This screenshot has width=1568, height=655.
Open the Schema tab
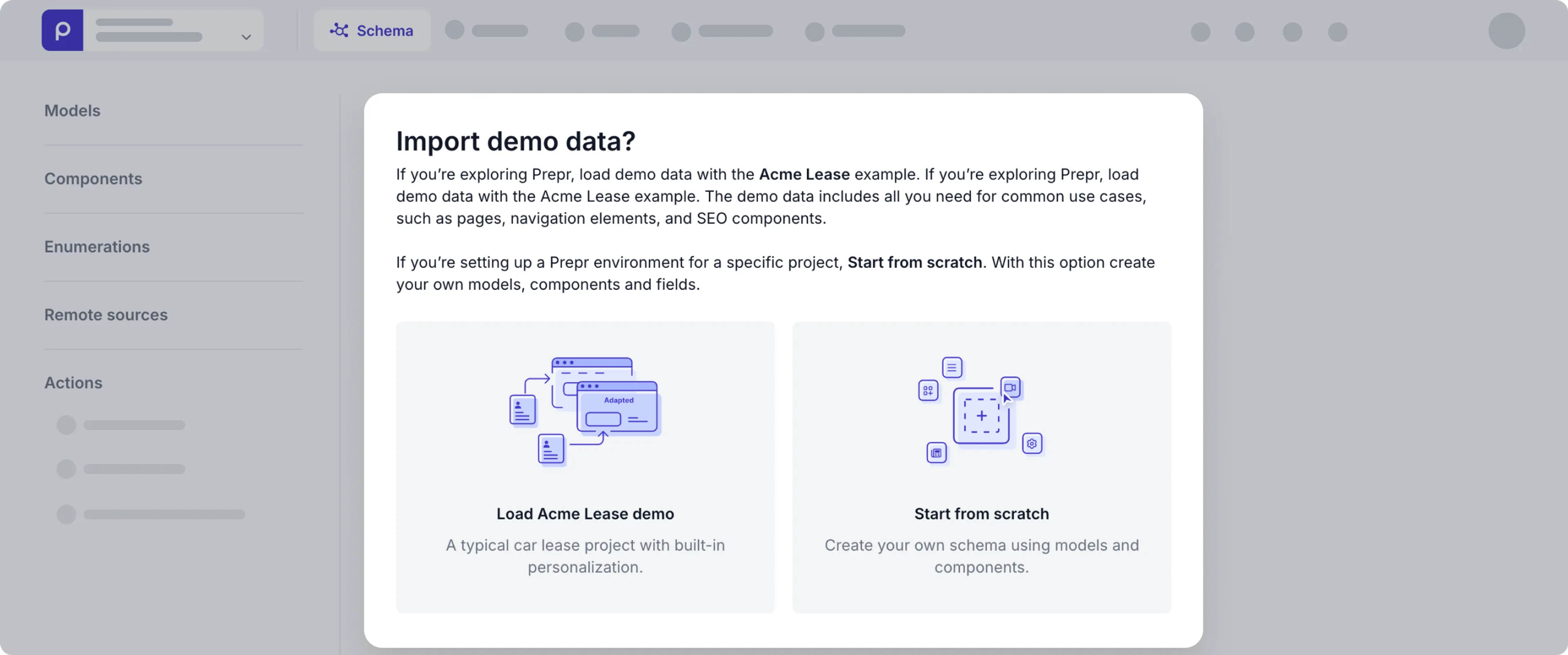point(372,31)
